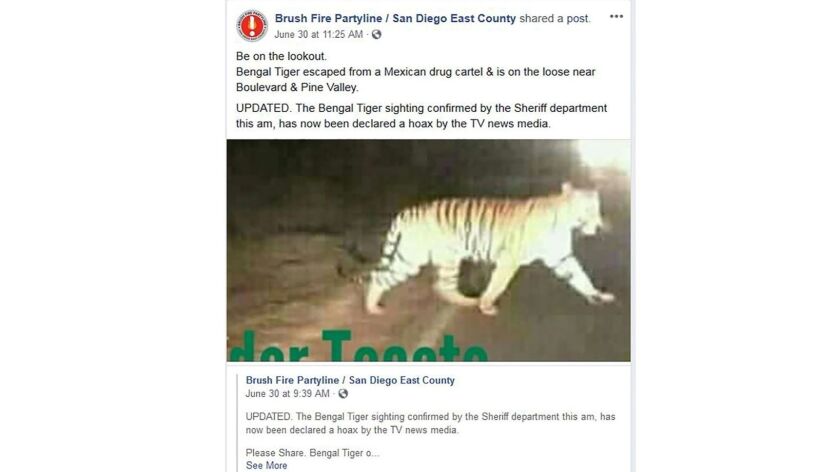Click the 'Please Share. Bengal Tiger o...' text
The width and height of the screenshot is (840, 472).
(312, 453)
